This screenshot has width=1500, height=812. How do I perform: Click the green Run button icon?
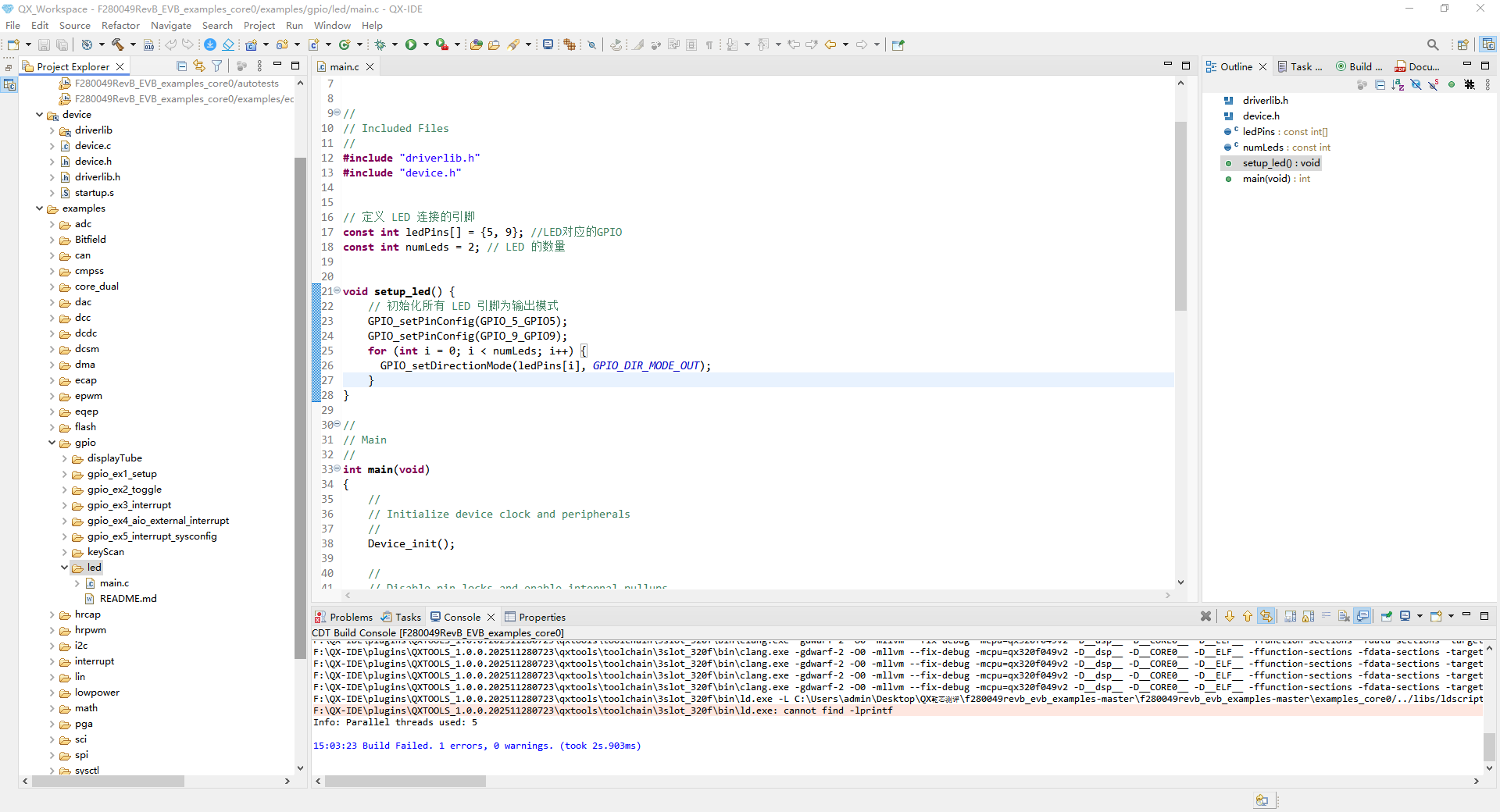pos(411,45)
